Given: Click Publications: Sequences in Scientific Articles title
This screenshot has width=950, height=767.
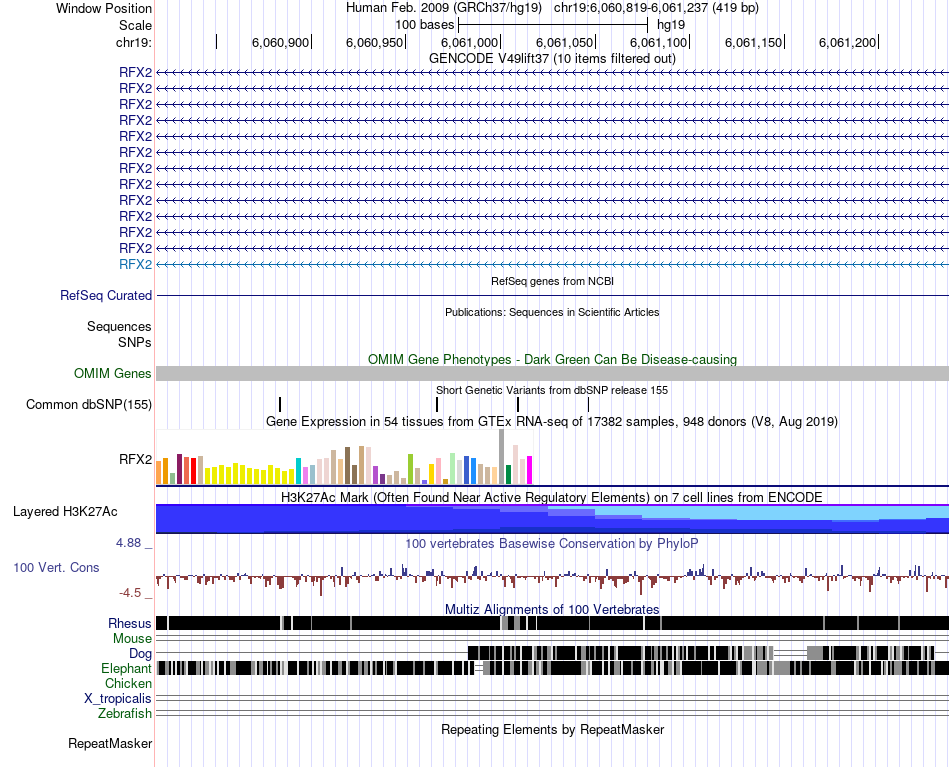Looking at the screenshot, I should [x=552, y=312].
